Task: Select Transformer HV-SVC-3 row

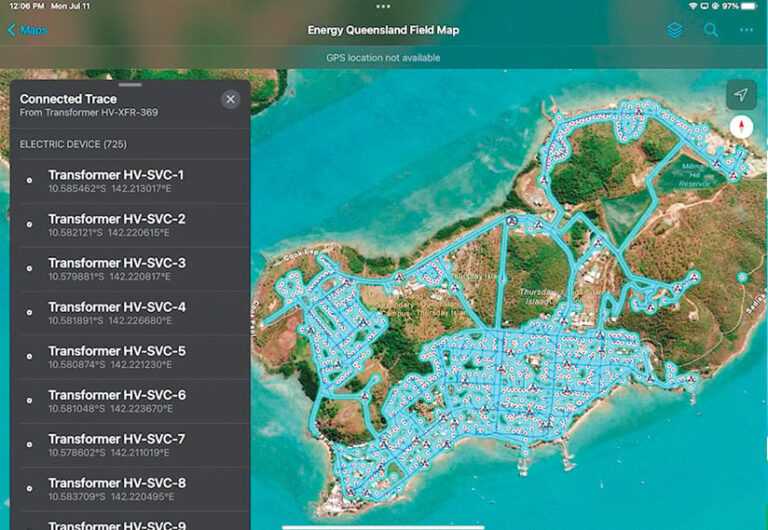Action: click(x=130, y=269)
